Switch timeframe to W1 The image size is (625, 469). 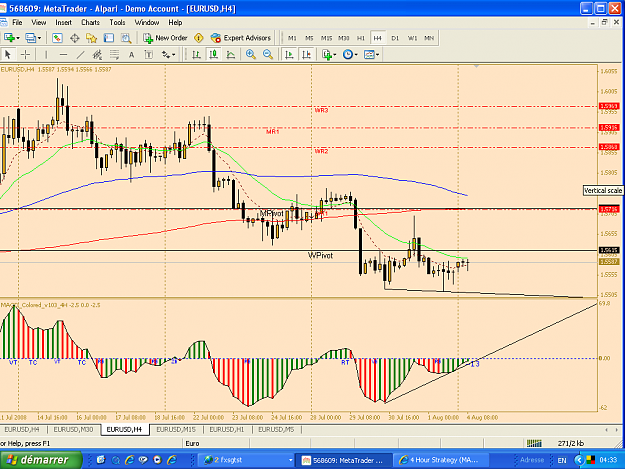[412, 38]
